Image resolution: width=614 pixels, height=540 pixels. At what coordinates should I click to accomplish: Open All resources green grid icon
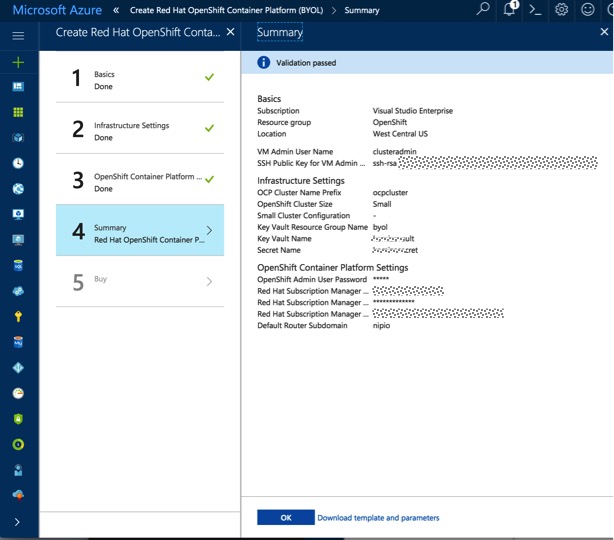pos(18,112)
